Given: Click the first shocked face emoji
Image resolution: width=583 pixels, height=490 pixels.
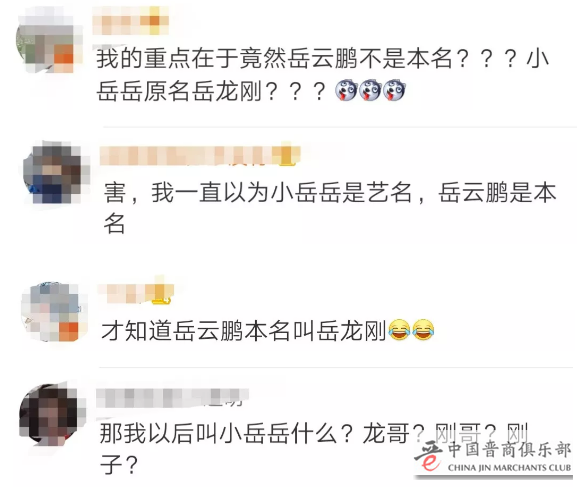Looking at the screenshot, I should [x=346, y=91].
